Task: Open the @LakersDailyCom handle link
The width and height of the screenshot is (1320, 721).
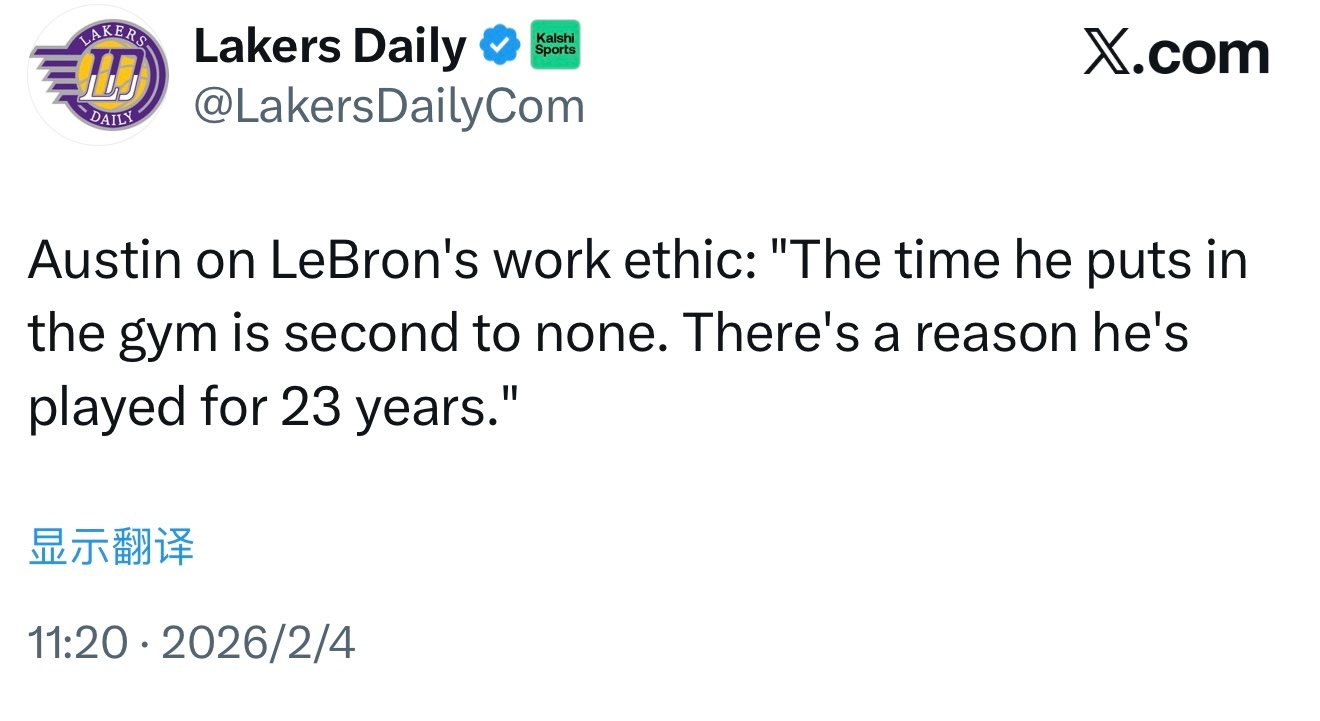Action: point(388,106)
